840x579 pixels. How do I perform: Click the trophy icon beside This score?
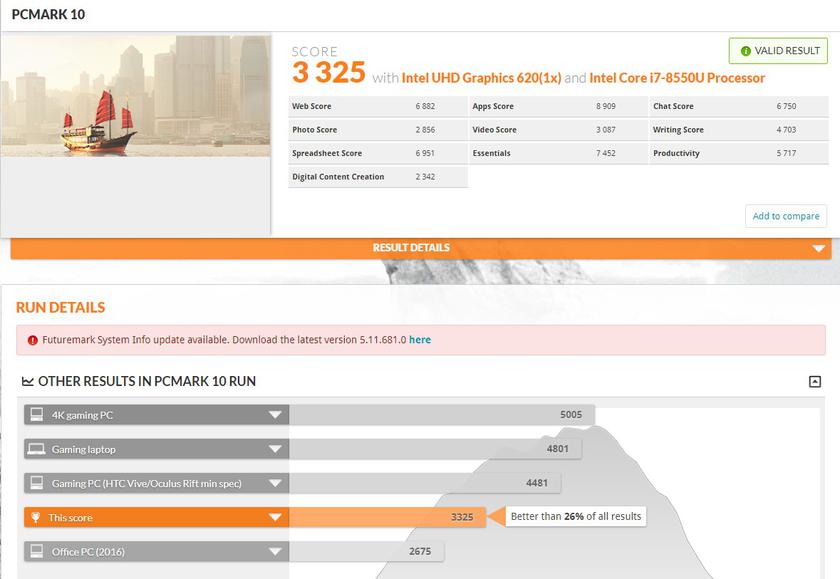coord(36,517)
